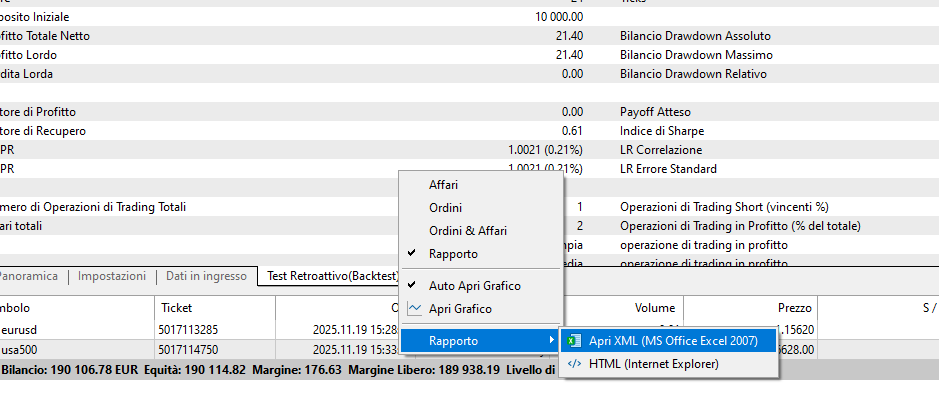Click Equità 190 114.82 status value
Viewport: 939px width, 413px height.
coord(195,370)
